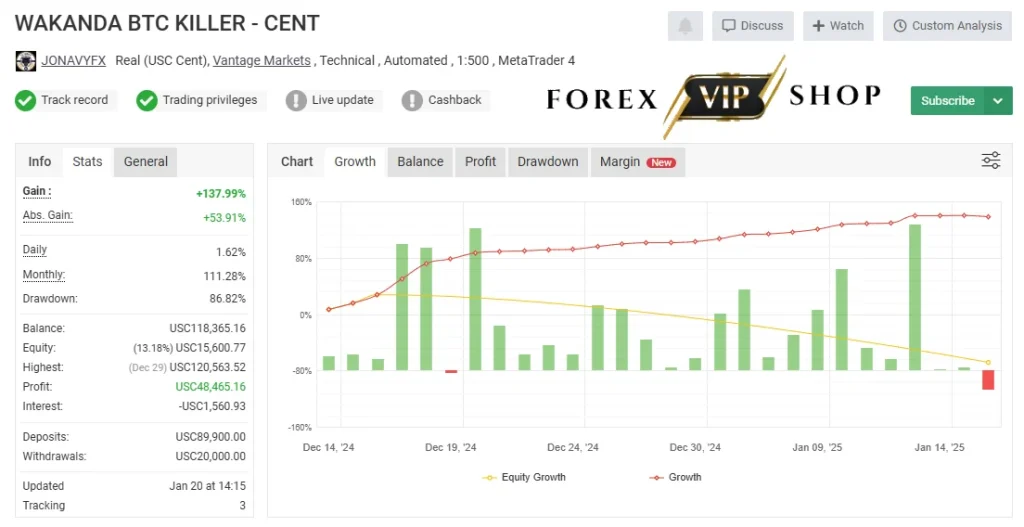1024x527 pixels.
Task: Expand the Subscribe dropdown arrow
Action: coord(998,101)
